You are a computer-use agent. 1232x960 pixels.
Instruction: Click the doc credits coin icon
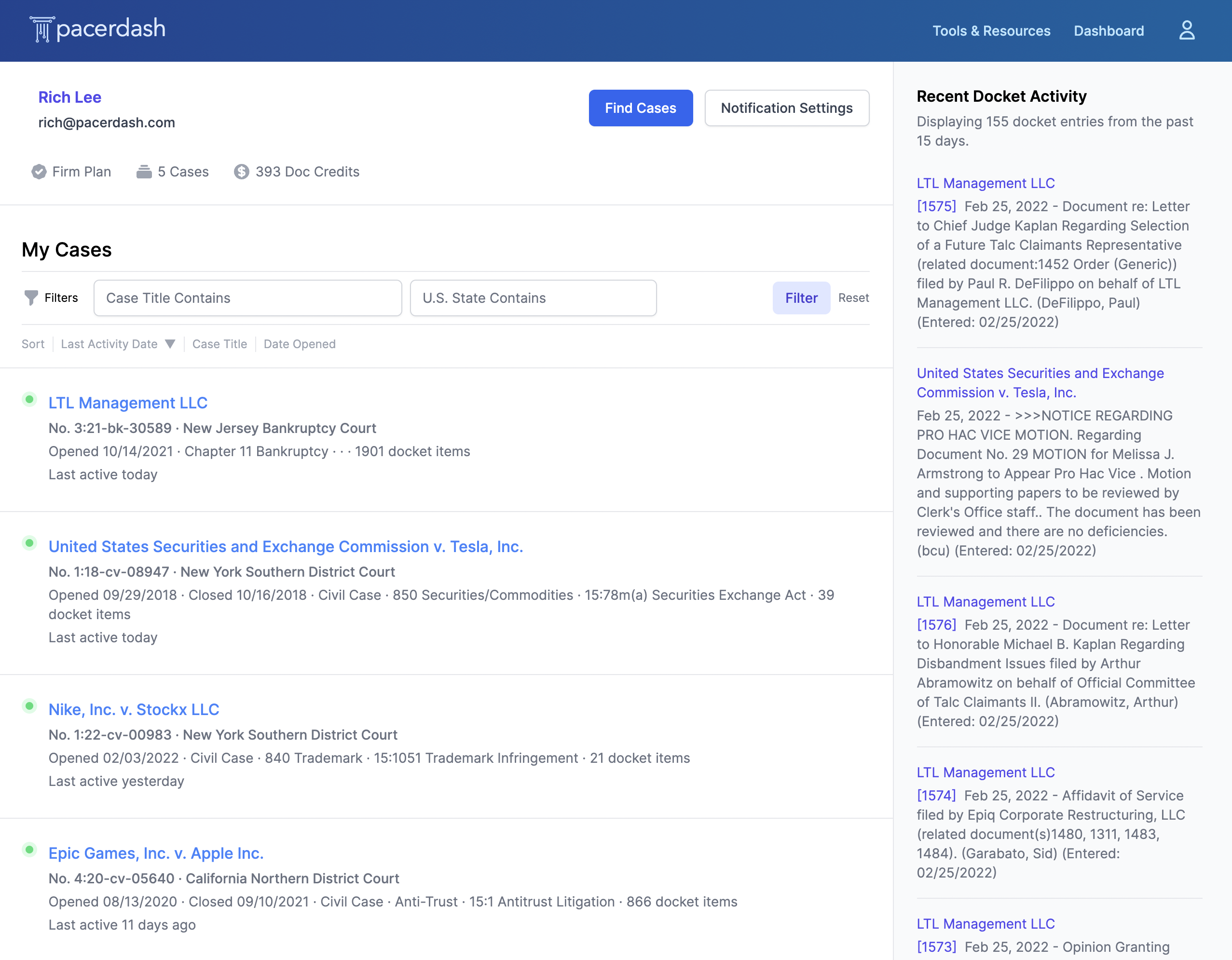[x=242, y=172]
